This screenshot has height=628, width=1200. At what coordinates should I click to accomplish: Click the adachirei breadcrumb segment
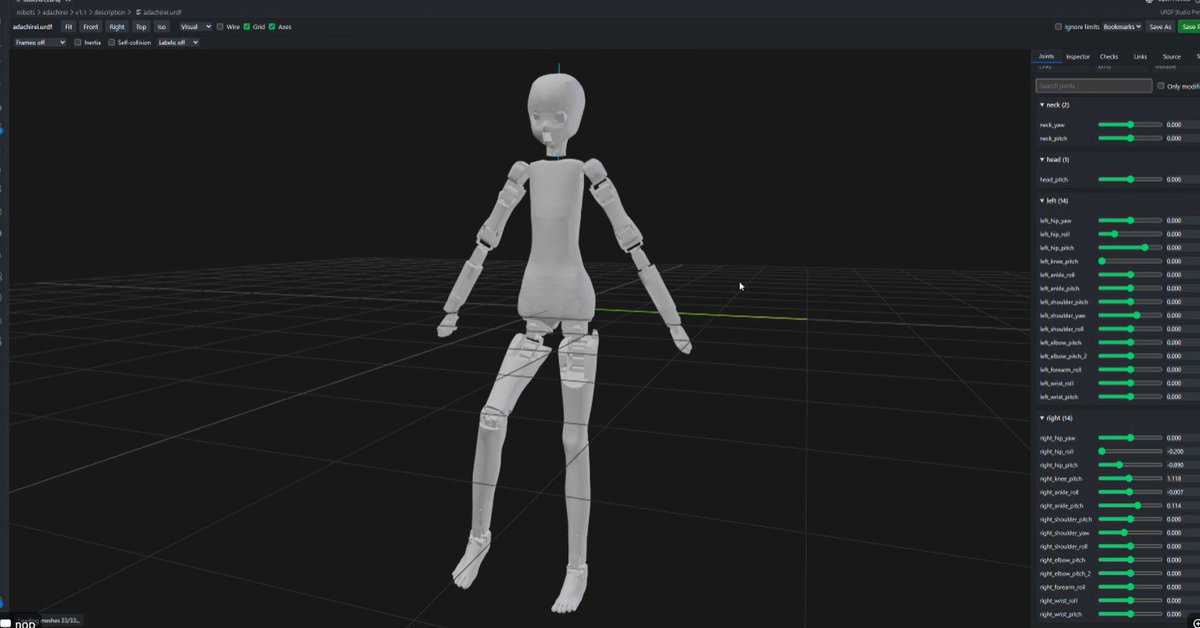point(55,12)
